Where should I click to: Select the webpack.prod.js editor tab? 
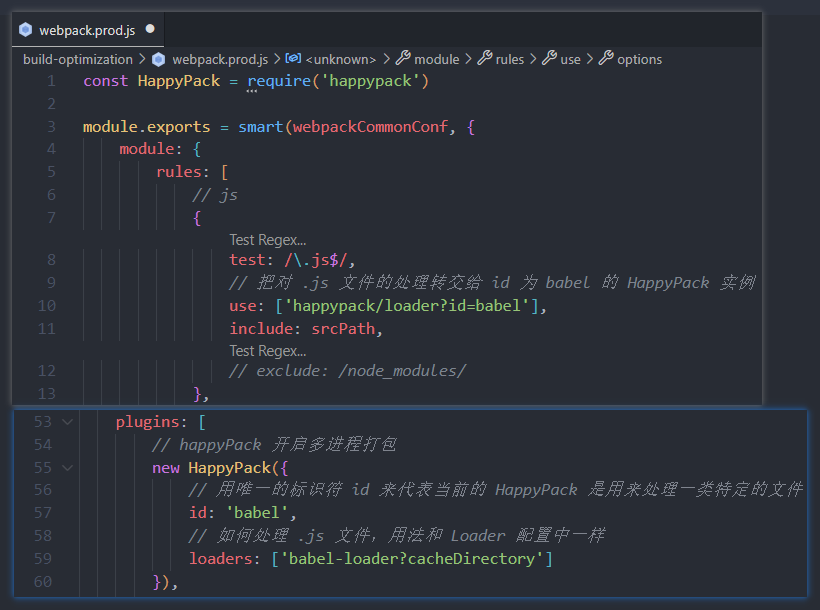(x=88, y=30)
